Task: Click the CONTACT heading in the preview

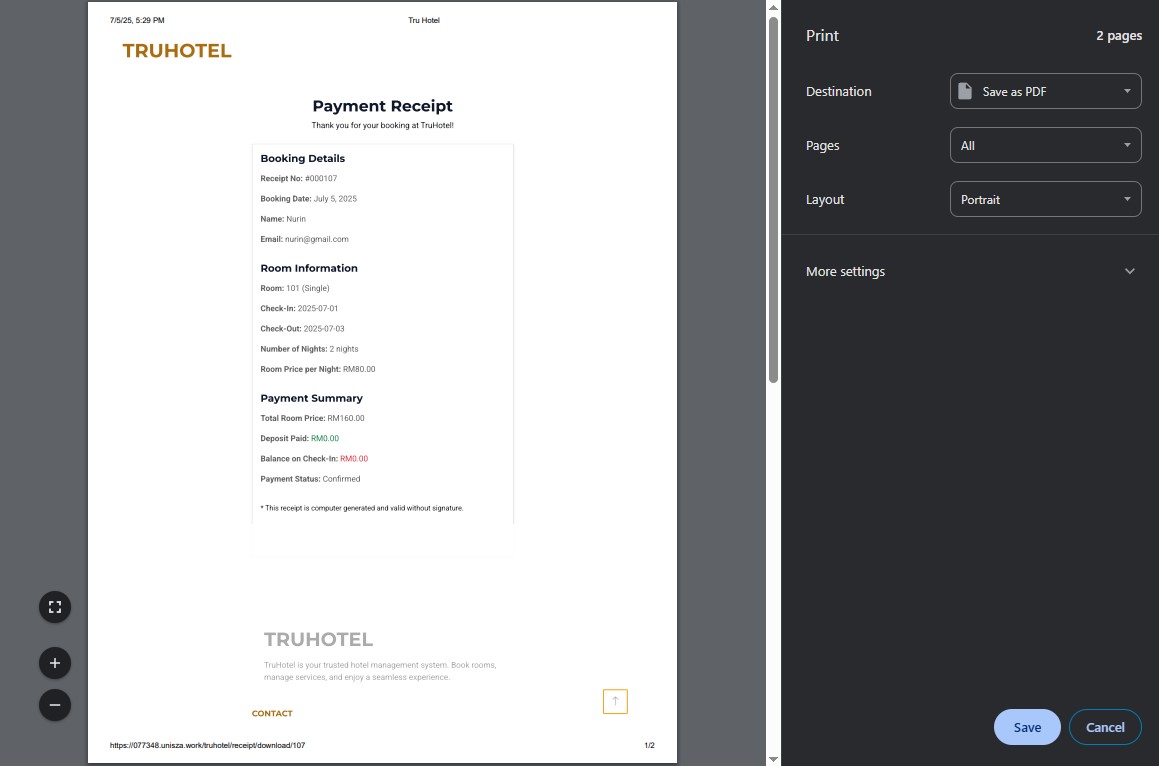Action: coord(272,714)
